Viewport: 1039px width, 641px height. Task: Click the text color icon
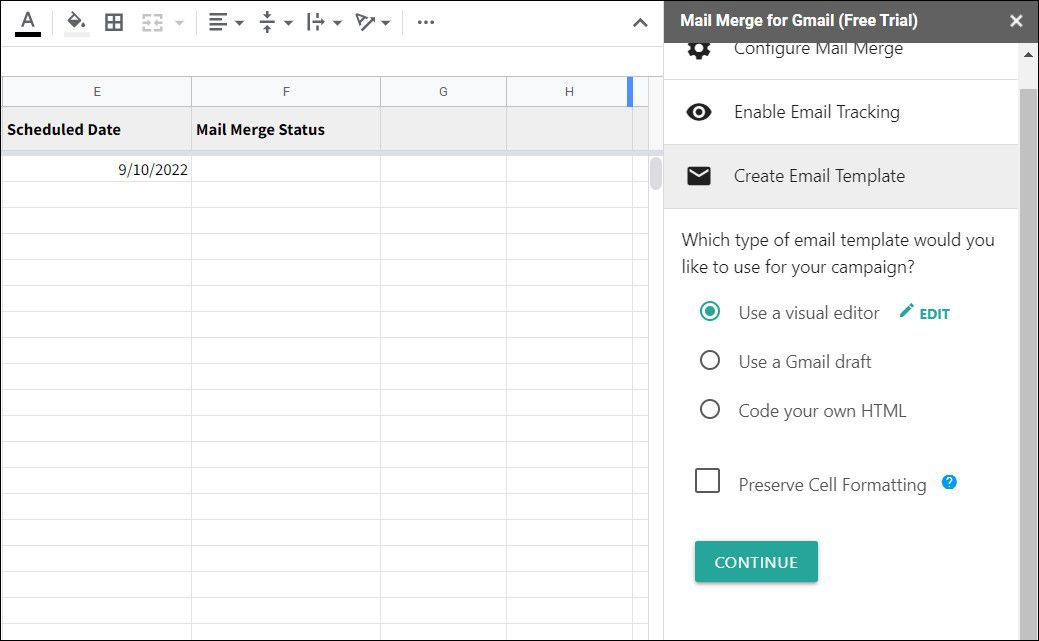point(28,22)
